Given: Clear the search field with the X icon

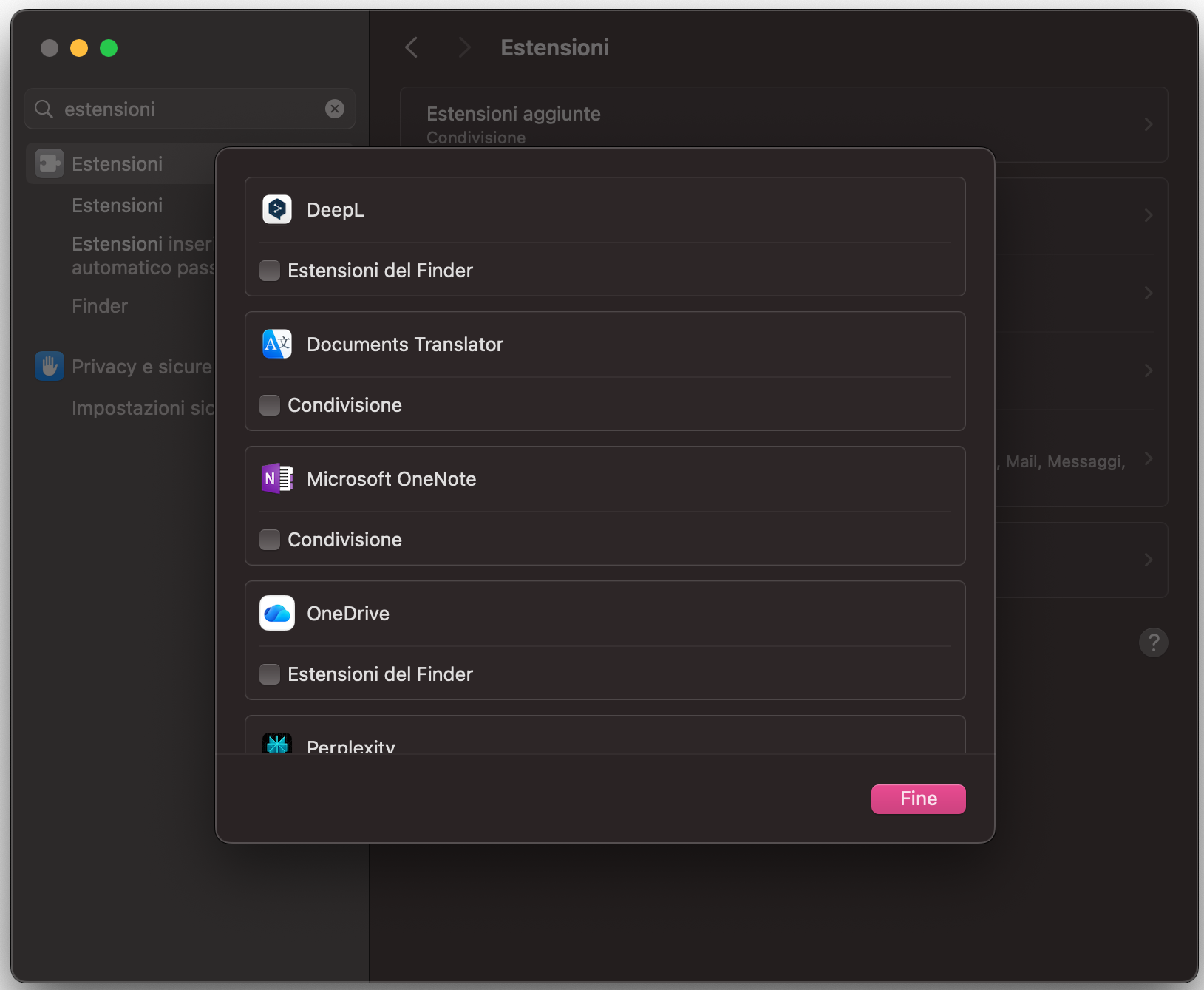Looking at the screenshot, I should tap(335, 109).
